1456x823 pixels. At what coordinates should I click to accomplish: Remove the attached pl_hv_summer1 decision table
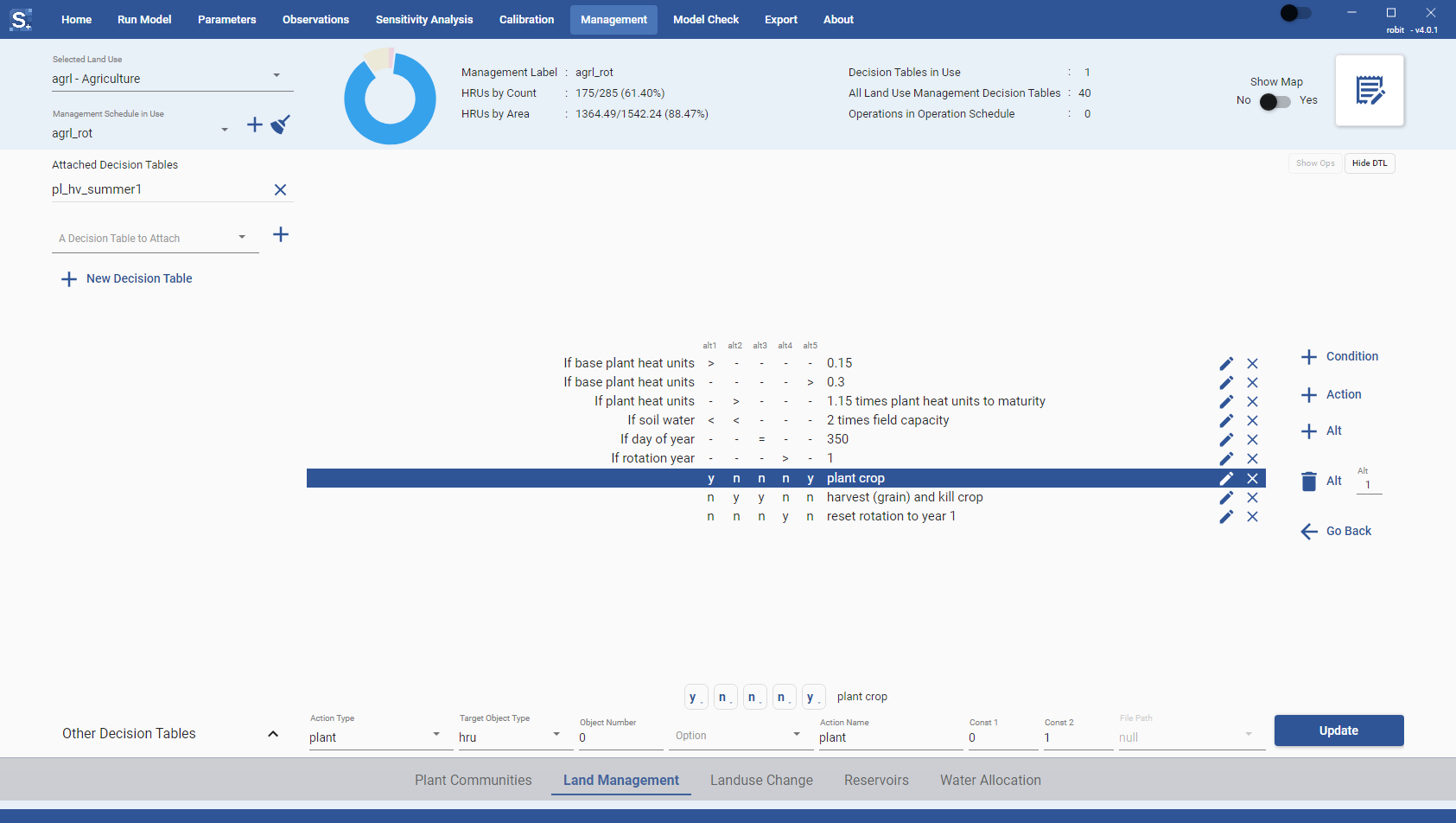coord(280,189)
